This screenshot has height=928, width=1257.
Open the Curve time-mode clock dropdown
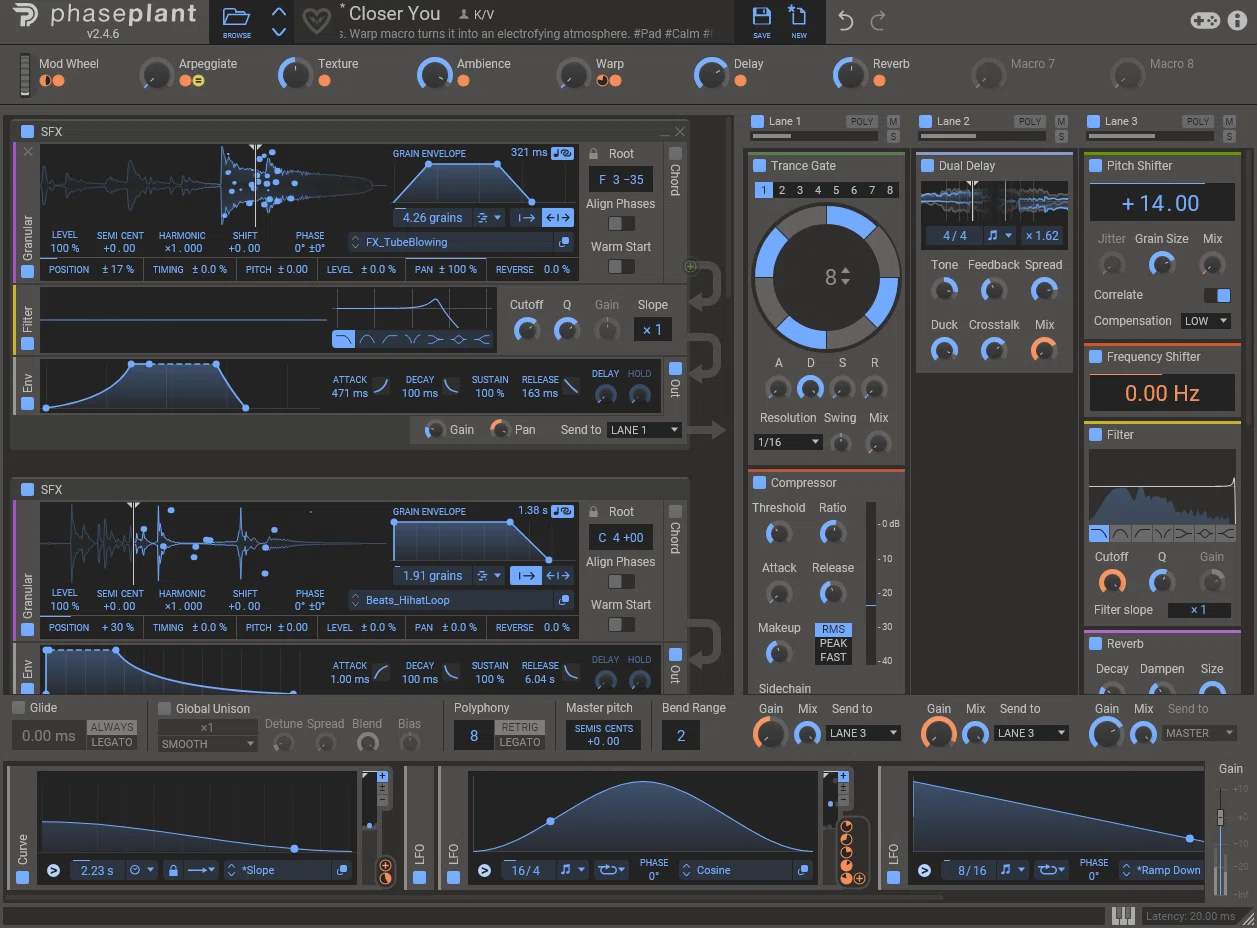coord(142,870)
